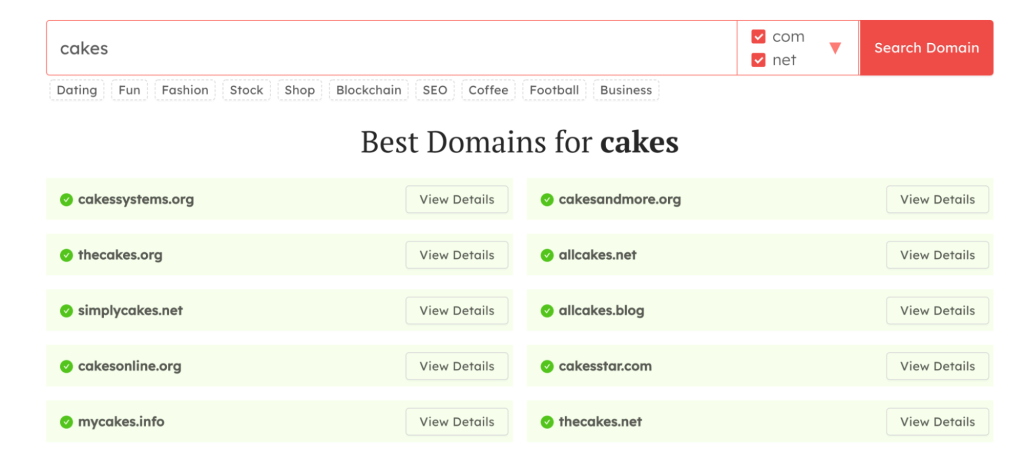Click green checkmark next to allcakes.blog

tap(547, 311)
